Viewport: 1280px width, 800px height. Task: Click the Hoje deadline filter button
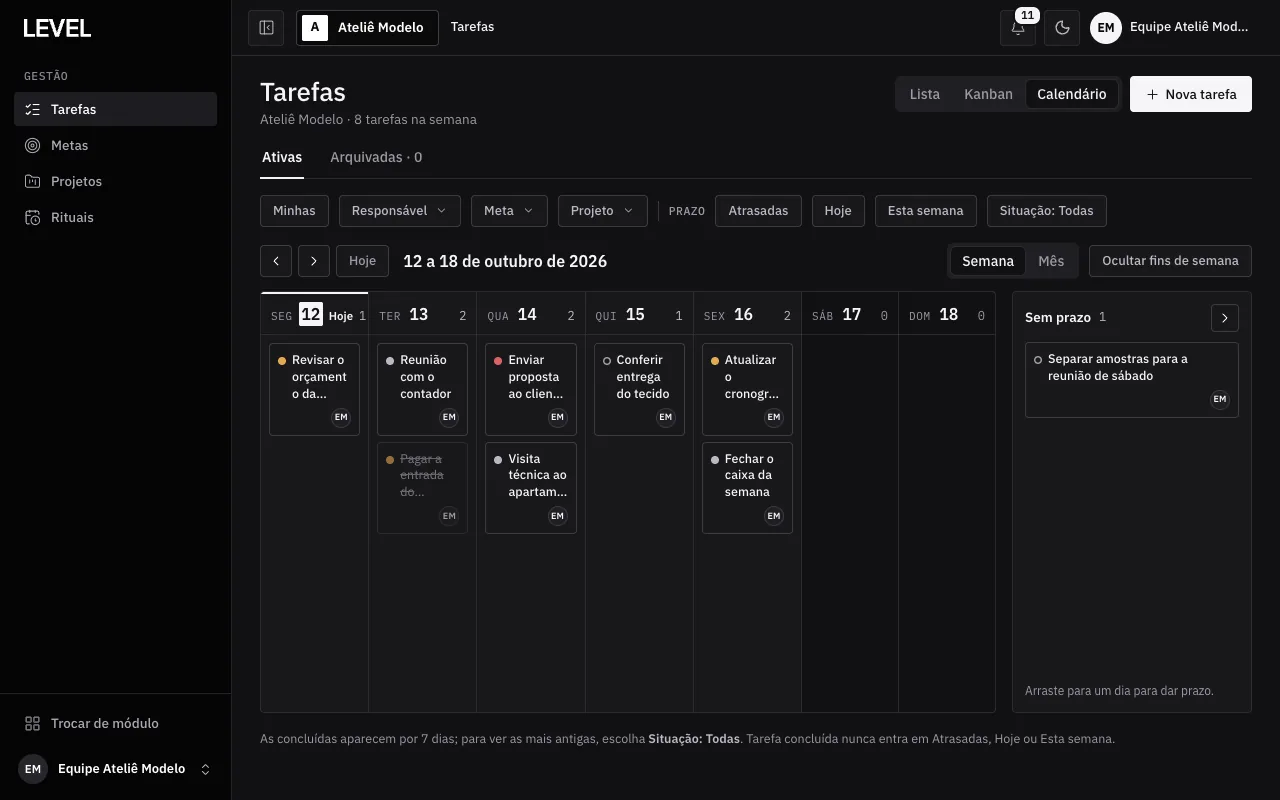(838, 211)
